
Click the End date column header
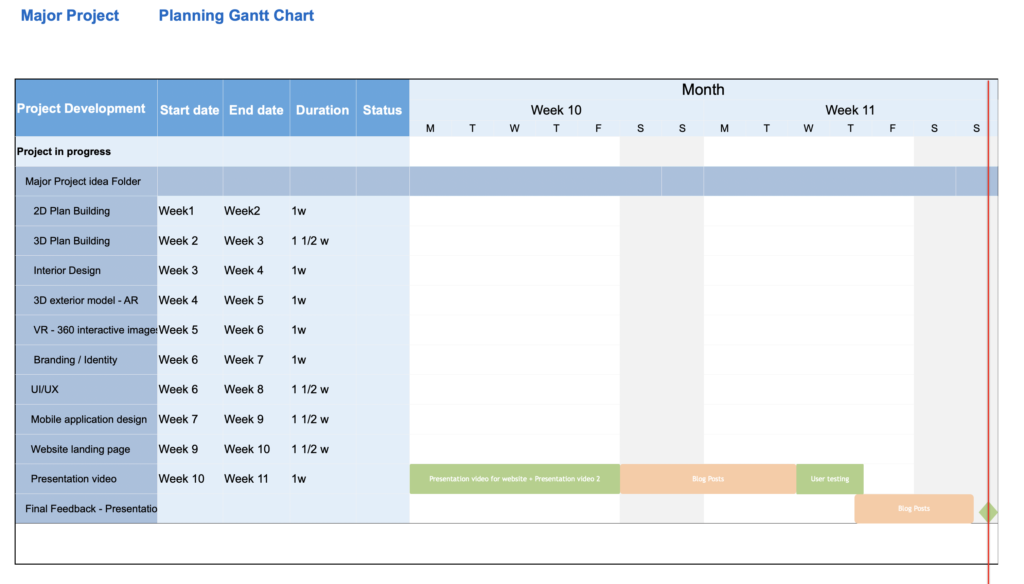pyautogui.click(x=256, y=110)
